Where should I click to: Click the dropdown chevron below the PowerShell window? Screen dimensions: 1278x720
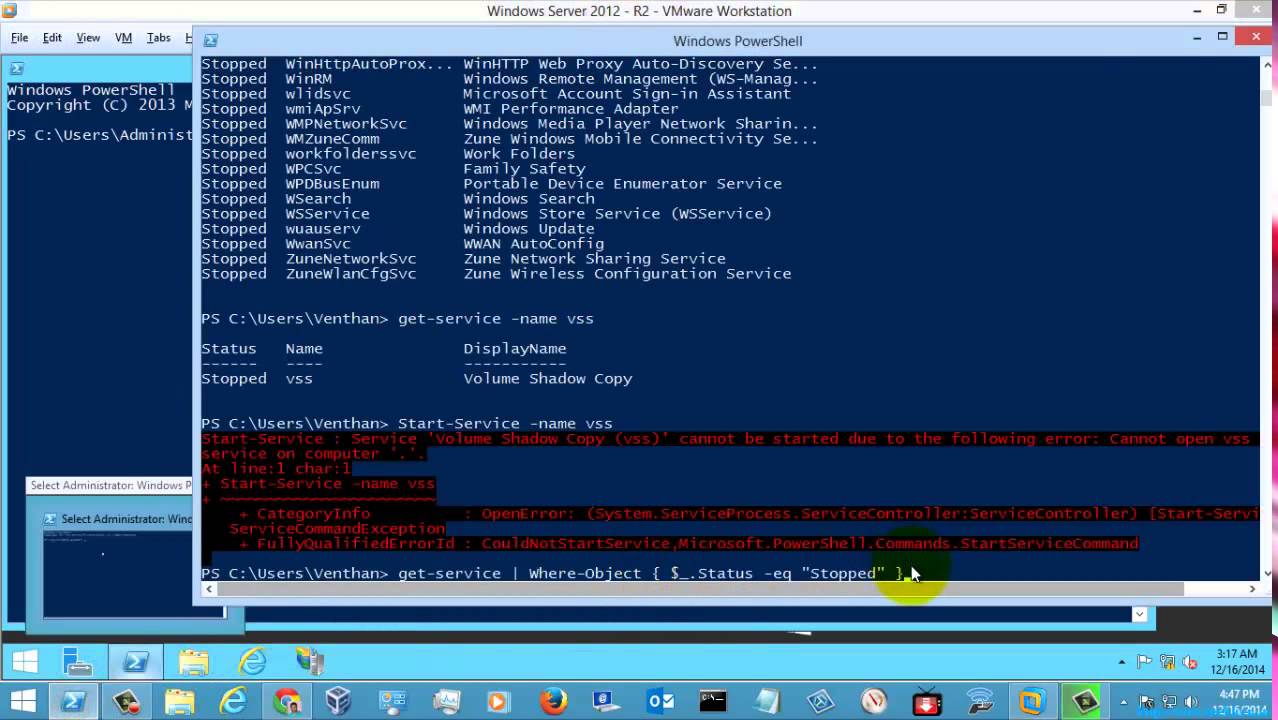[1139, 614]
